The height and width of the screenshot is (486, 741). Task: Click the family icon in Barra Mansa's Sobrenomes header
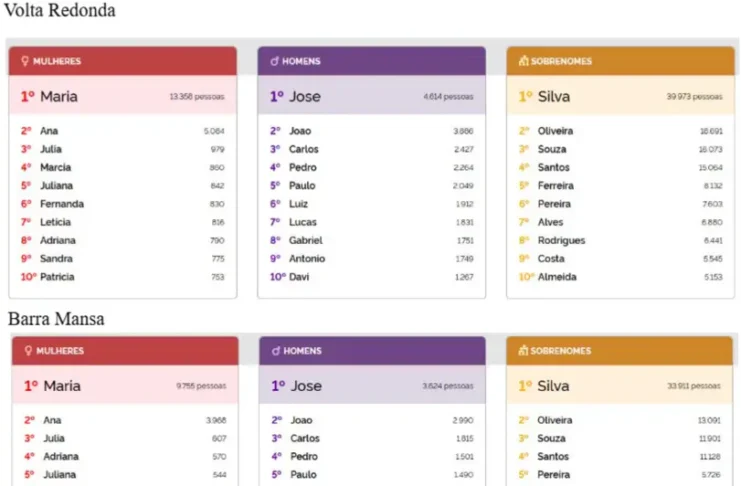pyautogui.click(x=523, y=351)
